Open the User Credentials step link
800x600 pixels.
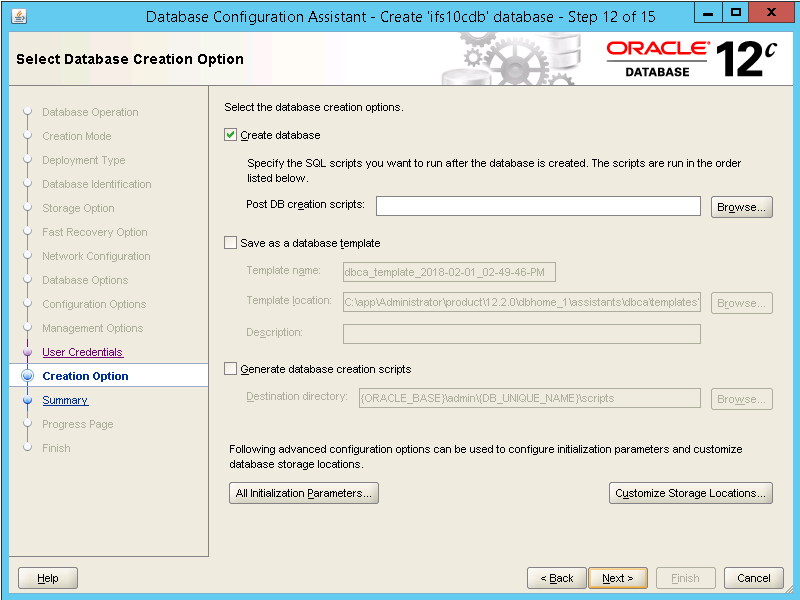(82, 352)
